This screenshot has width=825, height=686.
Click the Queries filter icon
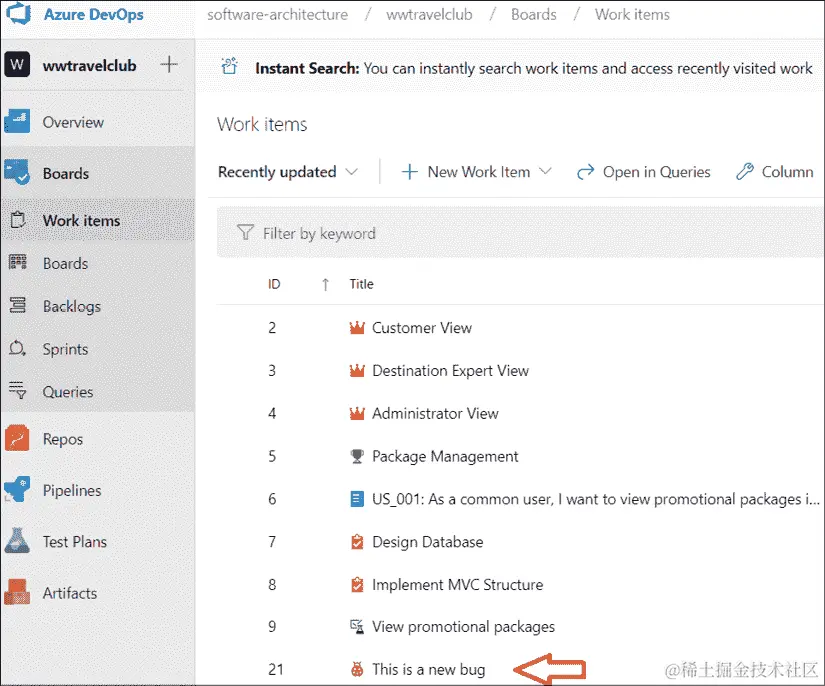[x=18, y=391]
